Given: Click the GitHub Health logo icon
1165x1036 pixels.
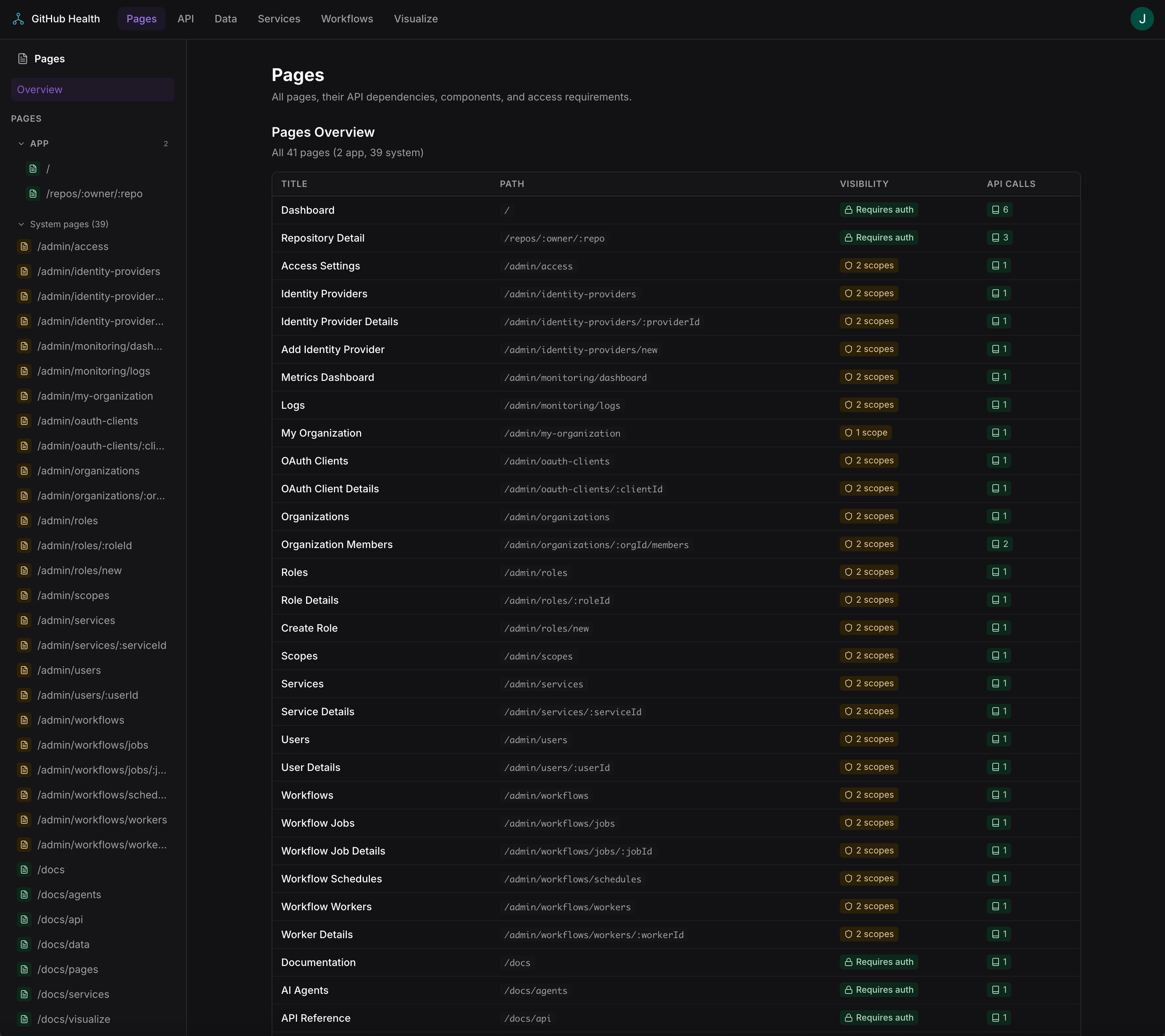Looking at the screenshot, I should click(18, 19).
